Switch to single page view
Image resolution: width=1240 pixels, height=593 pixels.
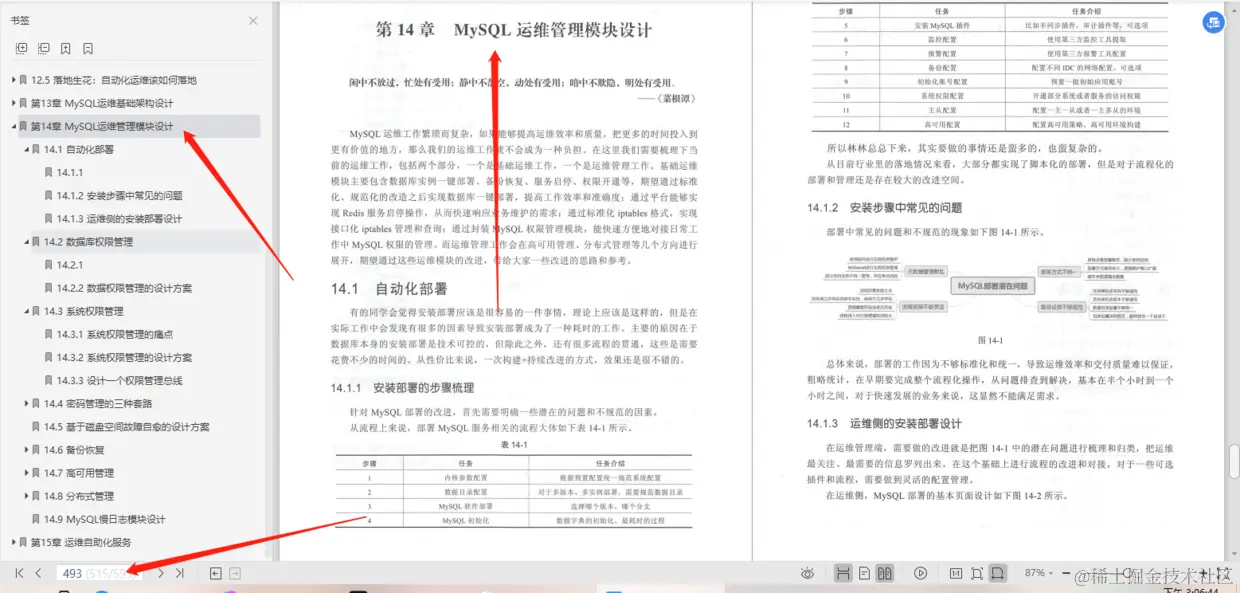[x=864, y=573]
